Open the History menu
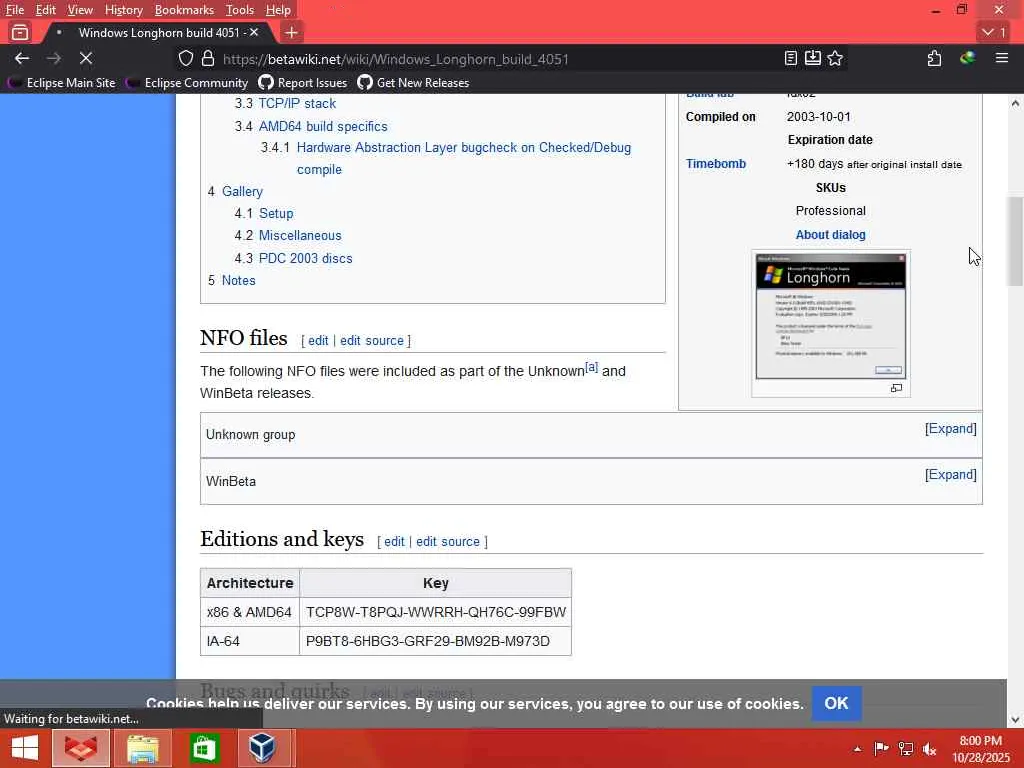This screenshot has height=768, width=1024. click(x=123, y=10)
